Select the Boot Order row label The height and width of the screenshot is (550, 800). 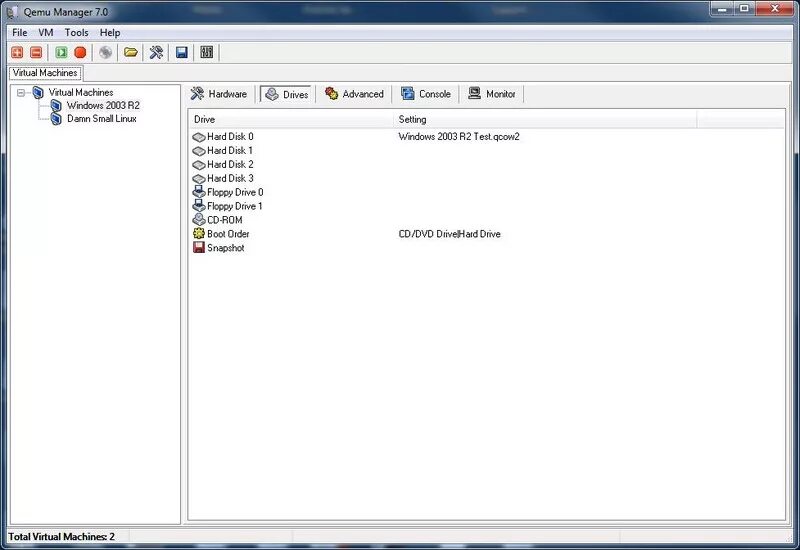[x=228, y=234]
